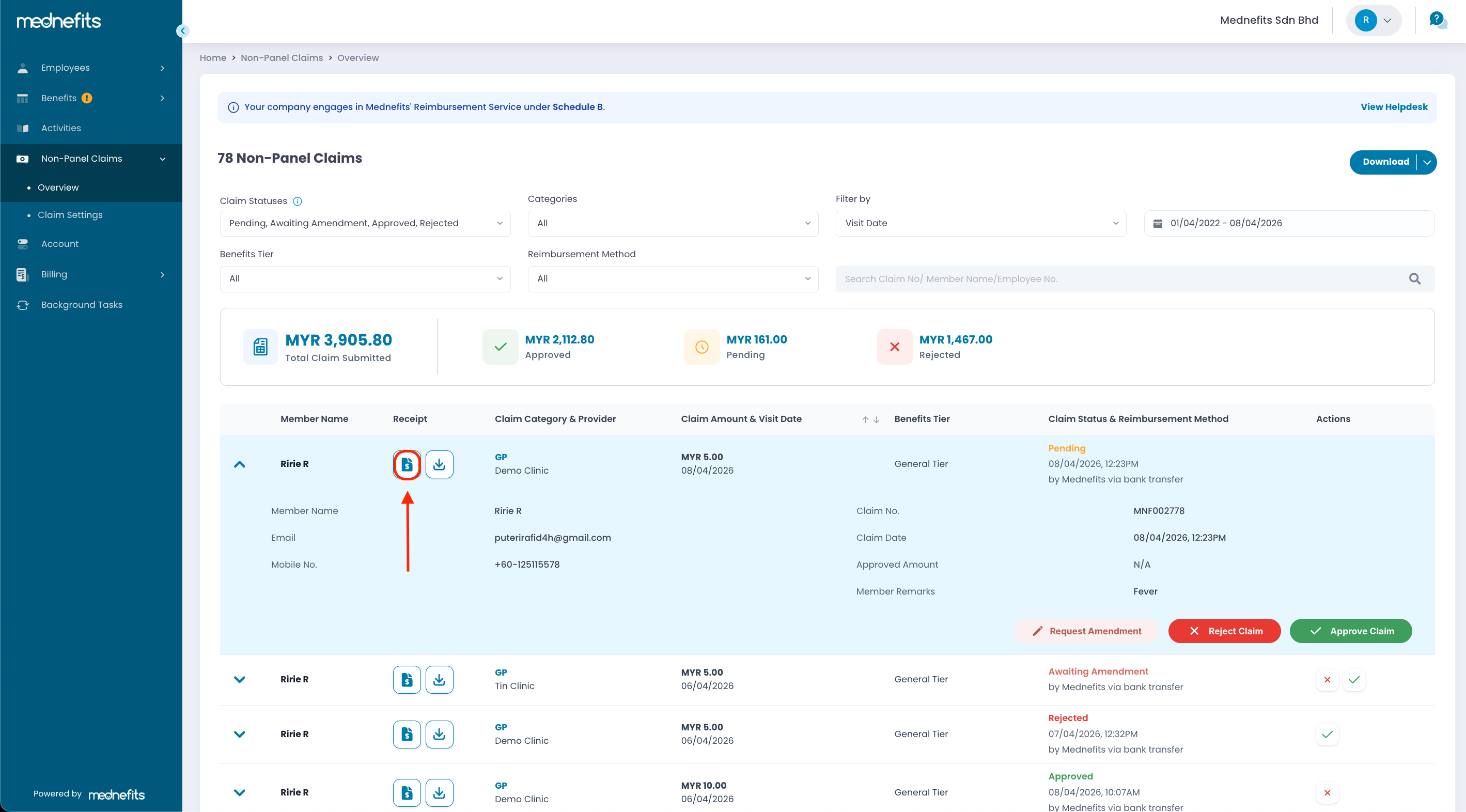The image size is (1466, 812).
Task: Open the highlighted receipt view icon for Ririe R pending claim
Action: click(x=407, y=464)
